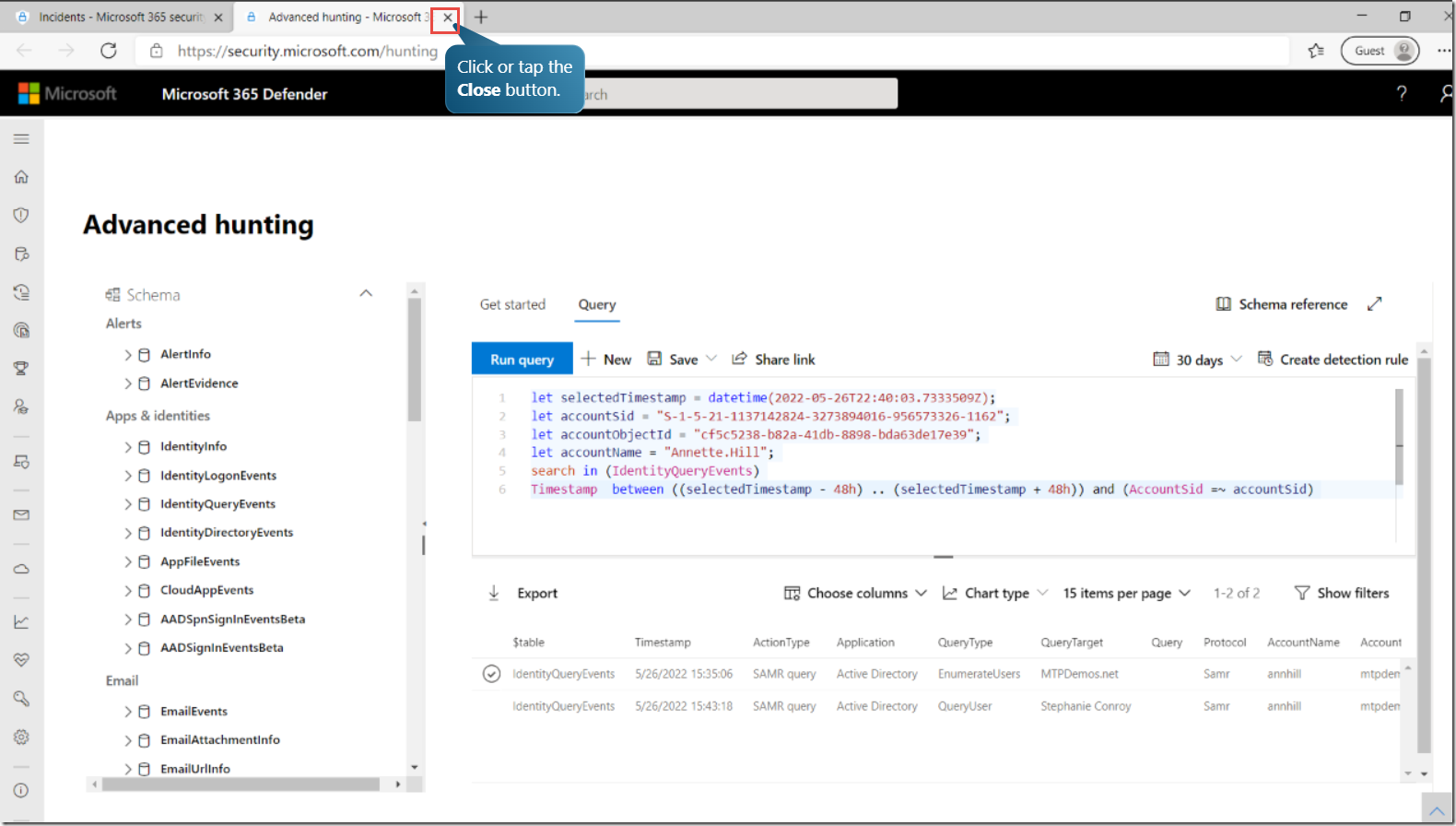Expand IdentityInfo table in schema
Image resolution: width=1456 pixels, height=826 pixels.
click(128, 447)
